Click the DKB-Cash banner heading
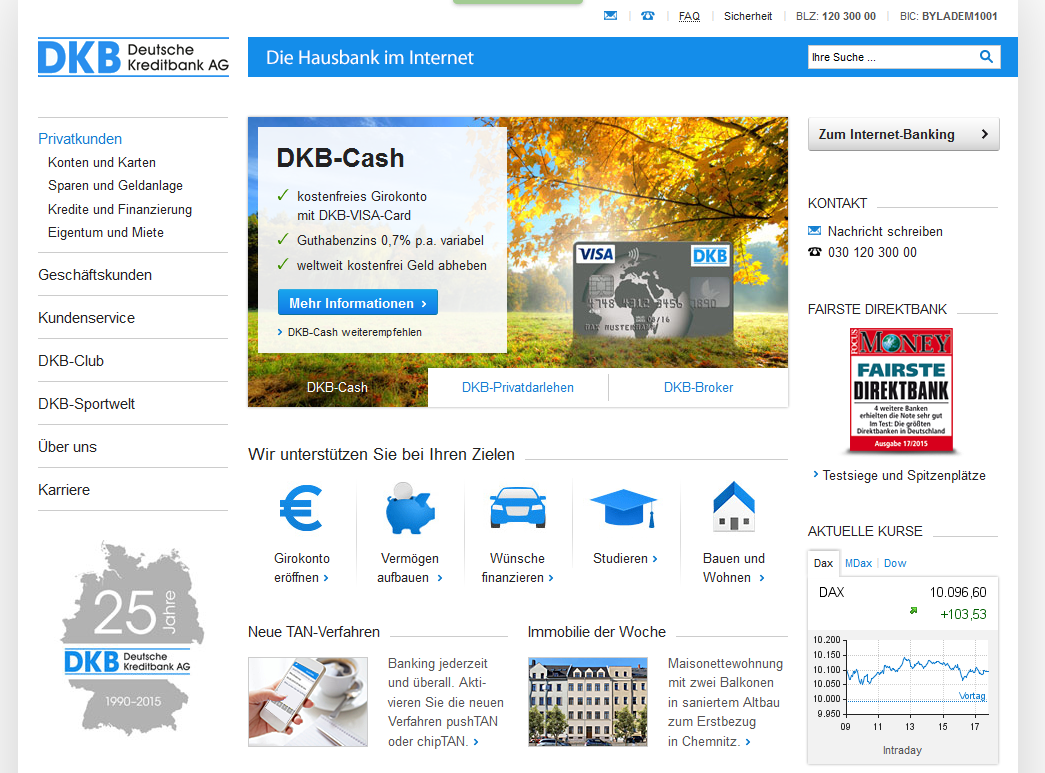1045x773 pixels. click(x=341, y=158)
